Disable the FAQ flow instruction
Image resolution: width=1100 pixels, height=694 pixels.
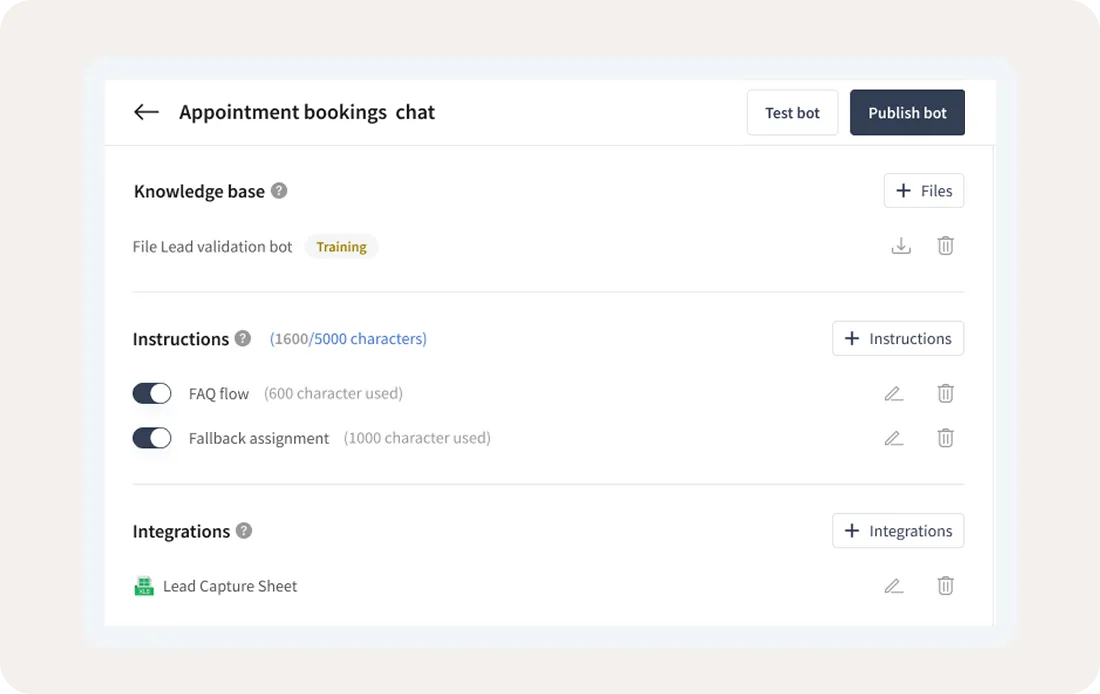click(152, 393)
